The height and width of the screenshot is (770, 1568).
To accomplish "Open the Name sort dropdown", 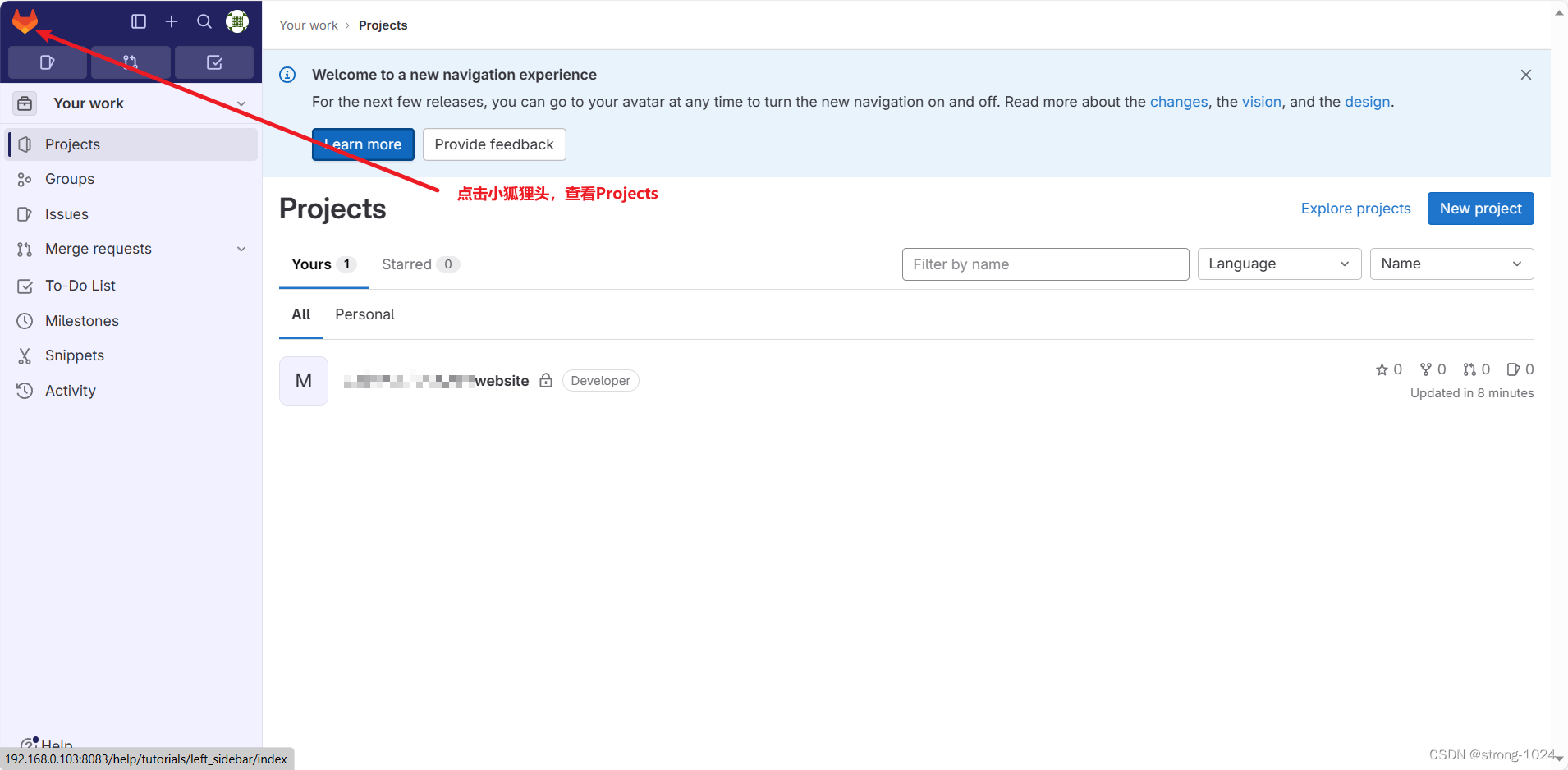I will (x=1451, y=264).
